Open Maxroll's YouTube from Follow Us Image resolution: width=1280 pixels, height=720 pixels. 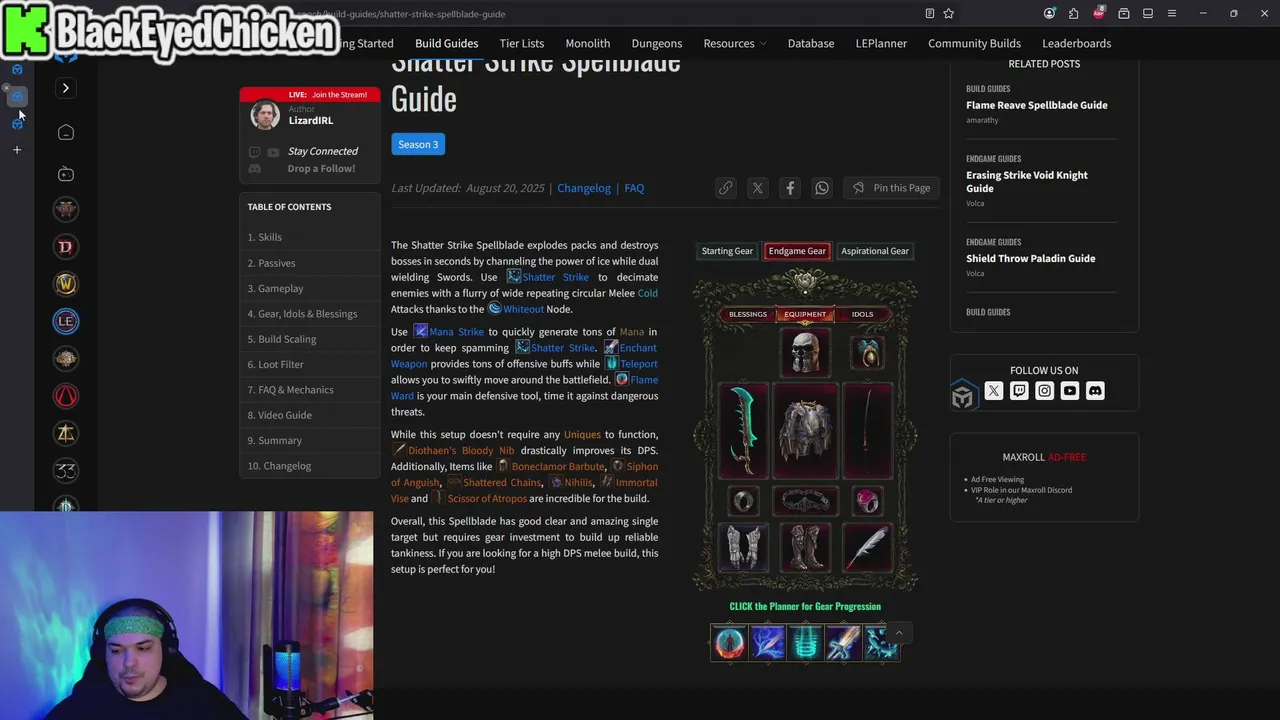coord(1070,391)
